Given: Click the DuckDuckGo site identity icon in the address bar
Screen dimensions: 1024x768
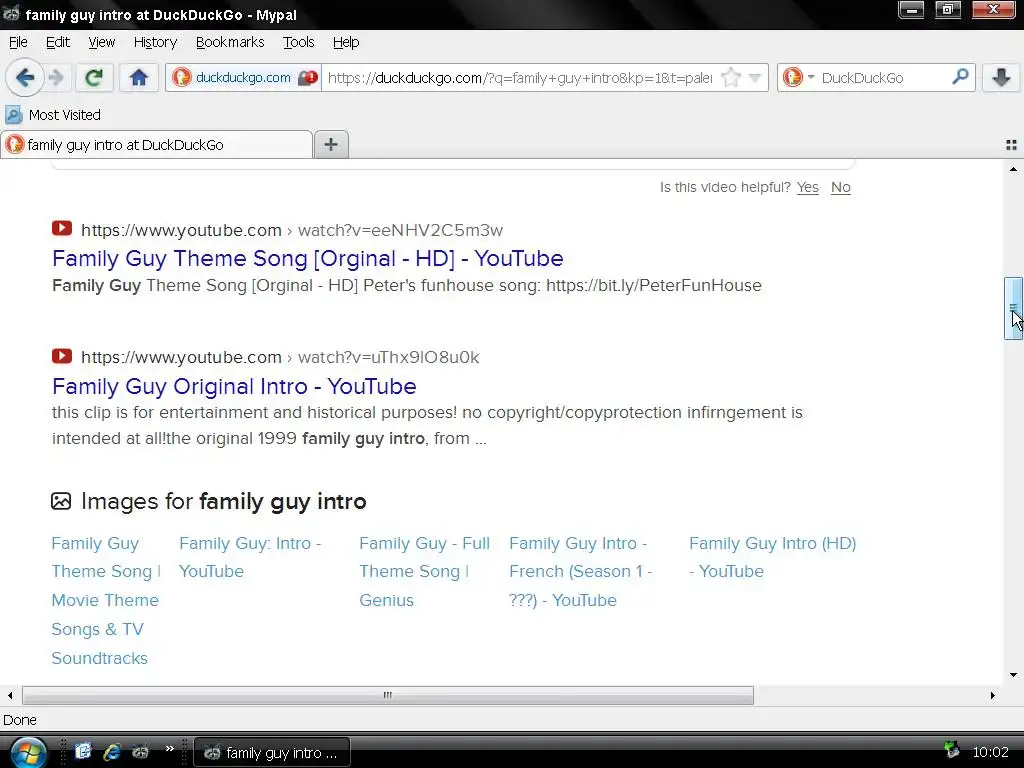Looking at the screenshot, I should click(182, 78).
